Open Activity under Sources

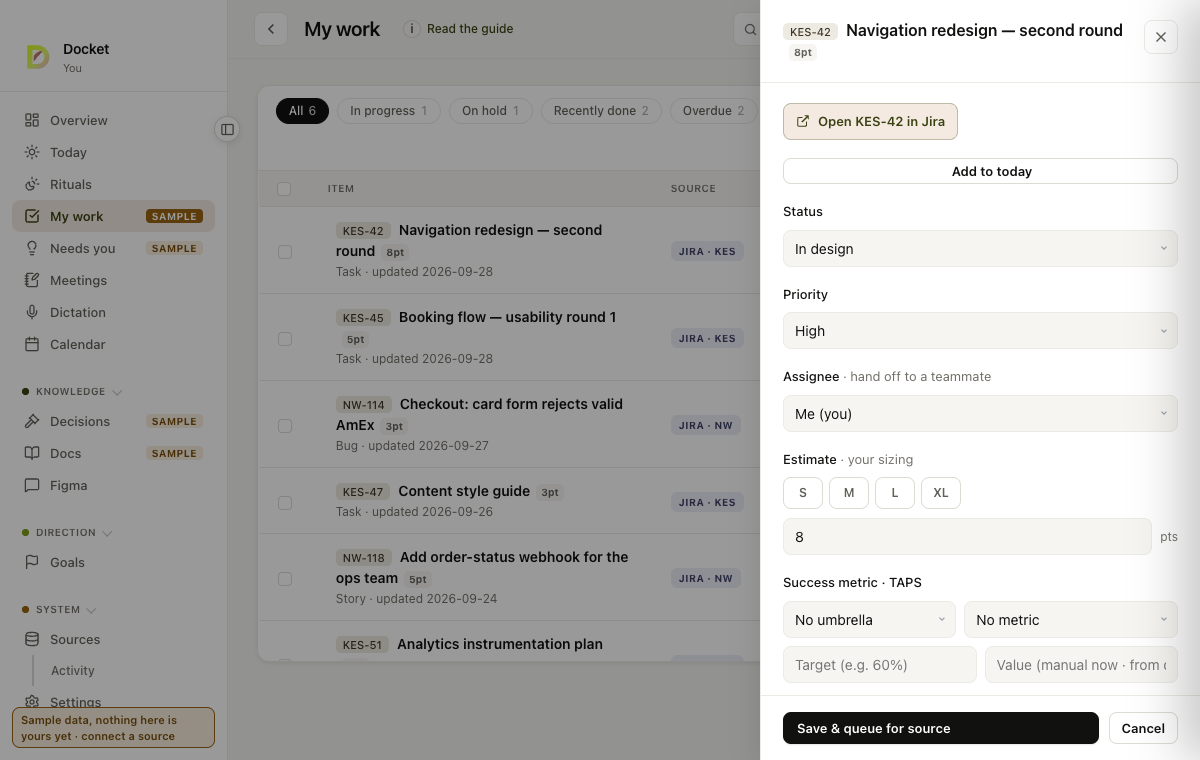pyautogui.click(x=73, y=671)
